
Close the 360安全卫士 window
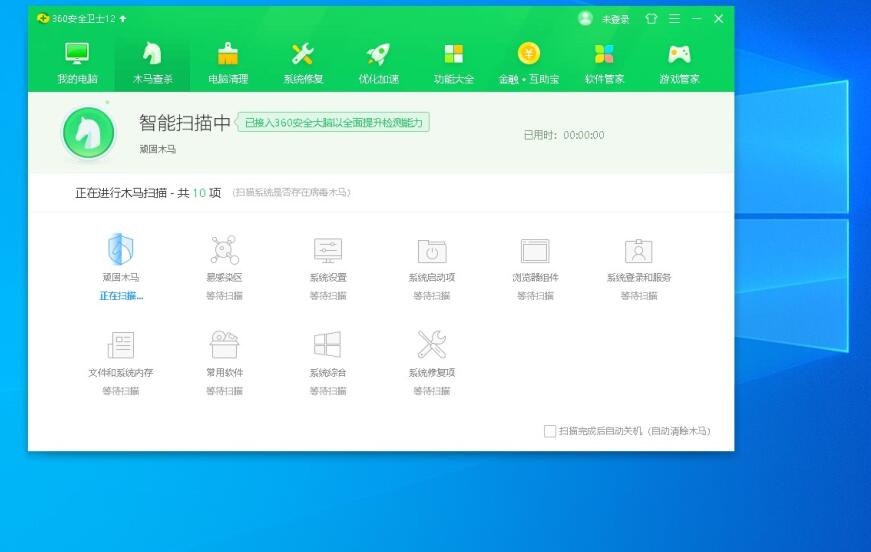[x=718, y=19]
